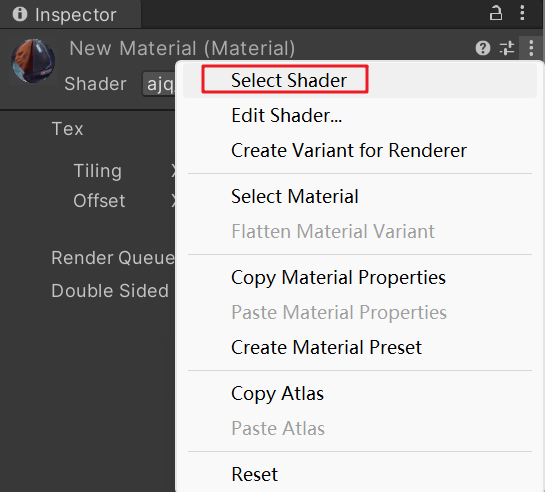Click the Render Queue label
This screenshot has height=492, width=545.
[113, 258]
